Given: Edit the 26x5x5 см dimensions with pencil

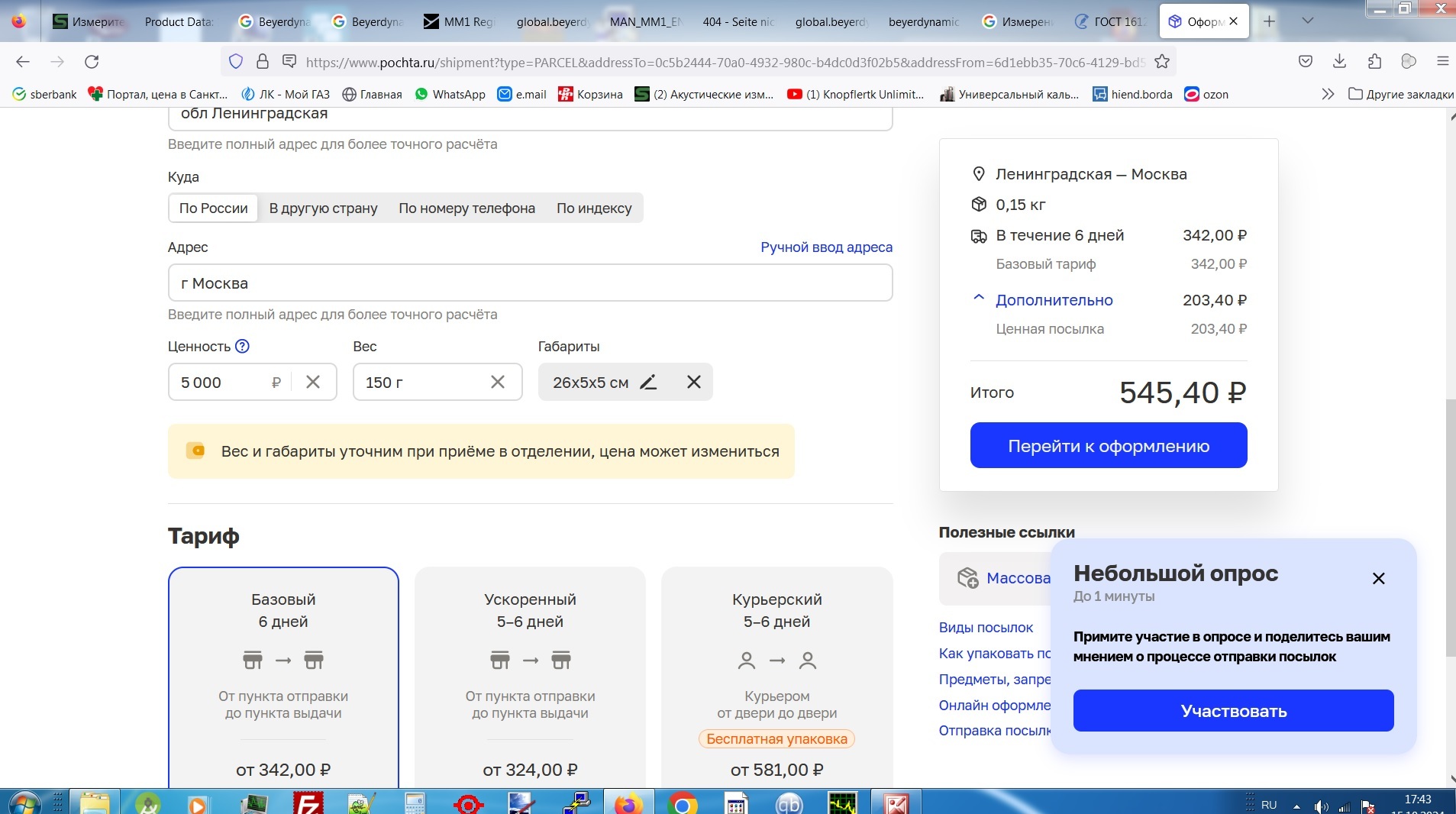Looking at the screenshot, I should click(648, 382).
